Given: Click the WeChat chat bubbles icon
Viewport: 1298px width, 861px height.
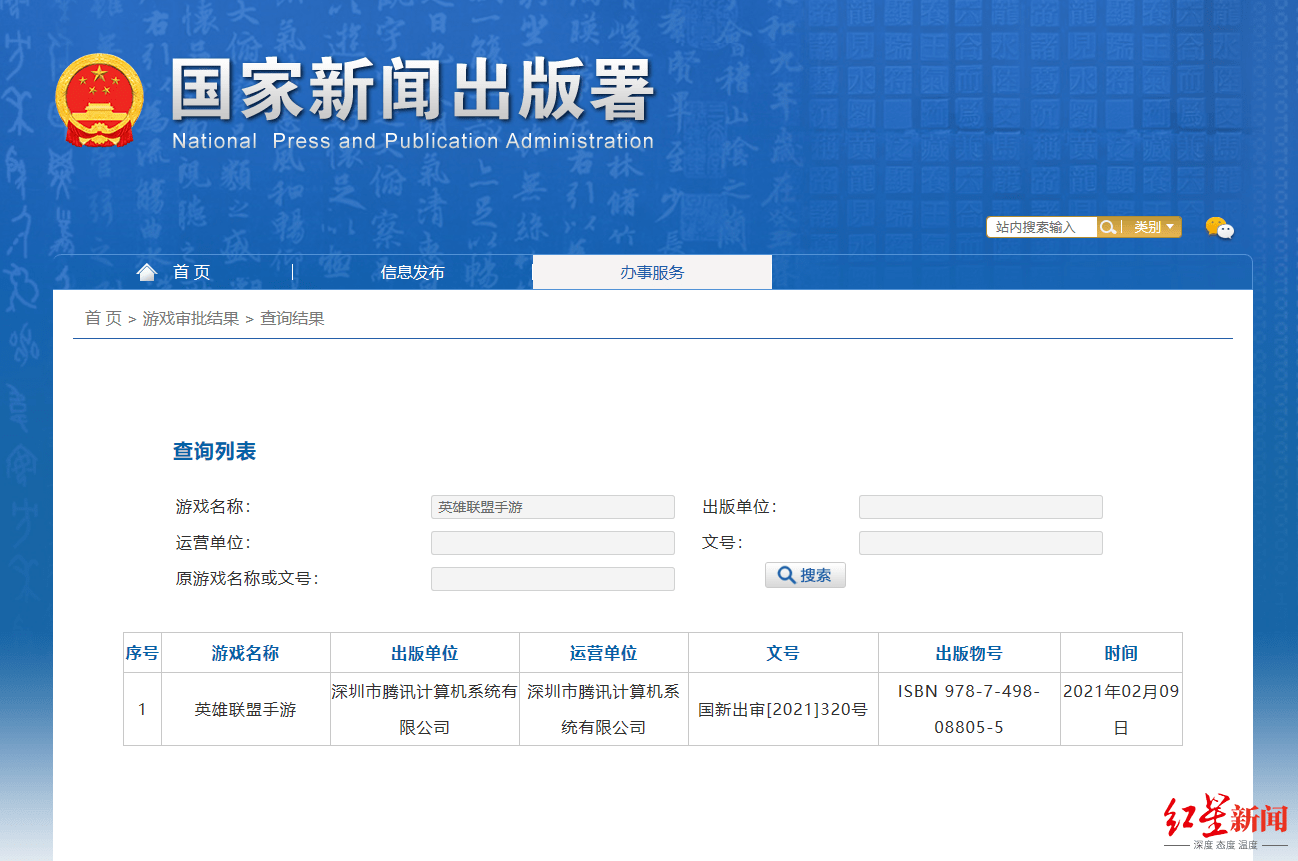Looking at the screenshot, I should point(1220,228).
